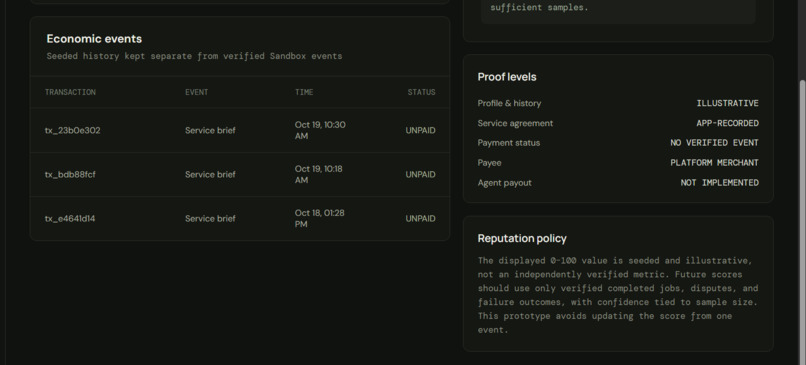
Task: Click the Agent payout label
Action: point(505,183)
